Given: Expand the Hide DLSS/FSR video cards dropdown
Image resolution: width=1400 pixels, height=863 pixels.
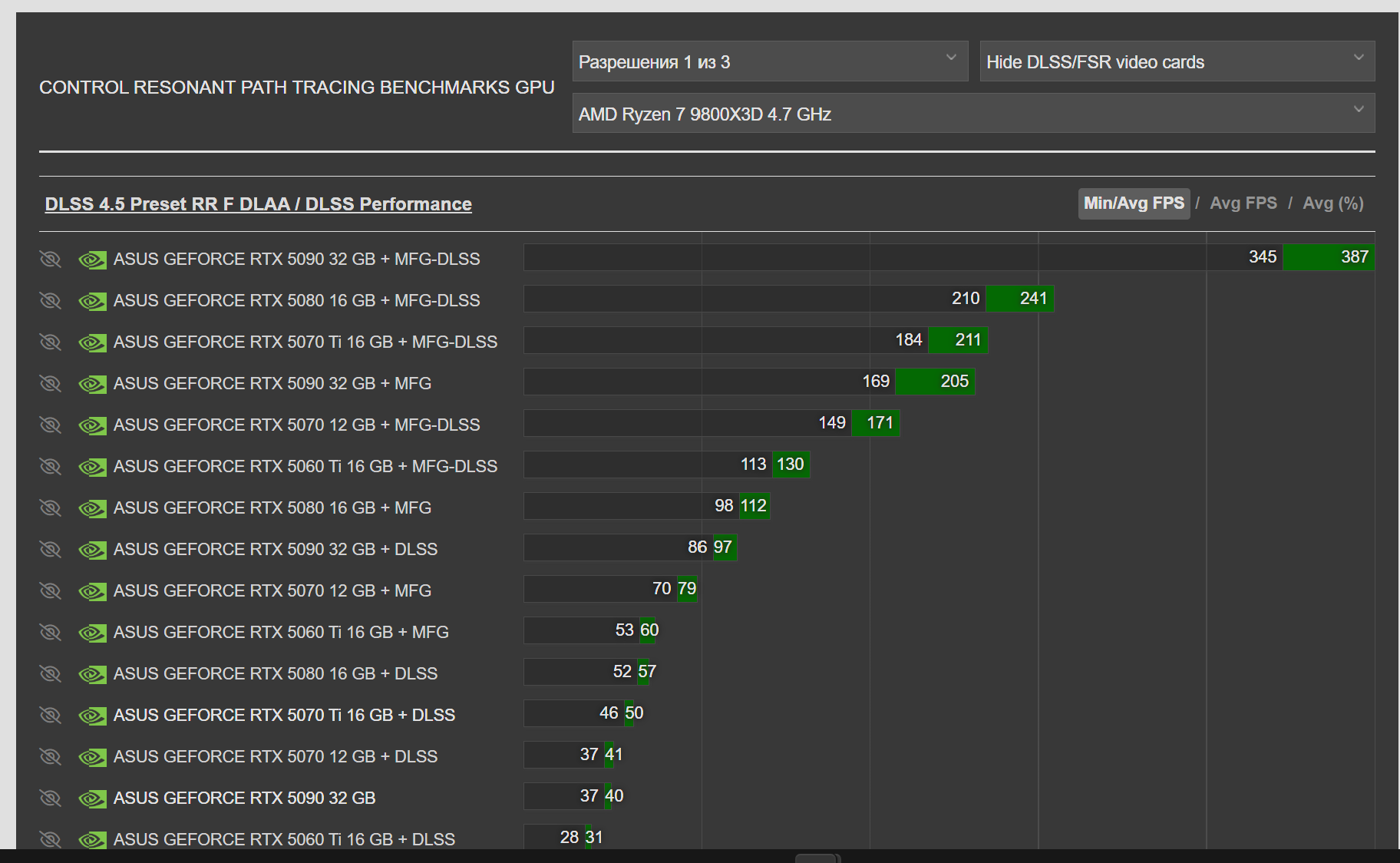Looking at the screenshot, I should (x=1177, y=61).
